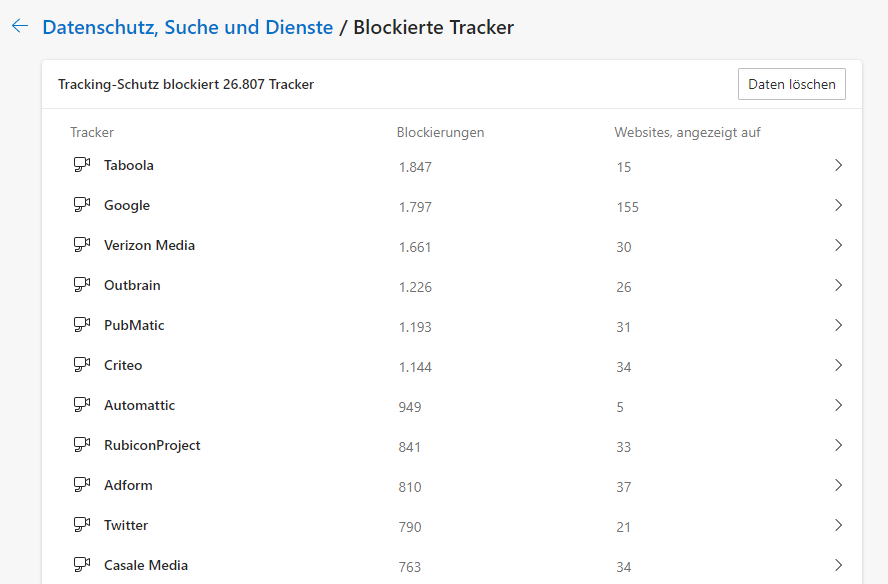Click the tracker icon beside Outbrain
Screen dimensions: 888x584
[x=82, y=285]
